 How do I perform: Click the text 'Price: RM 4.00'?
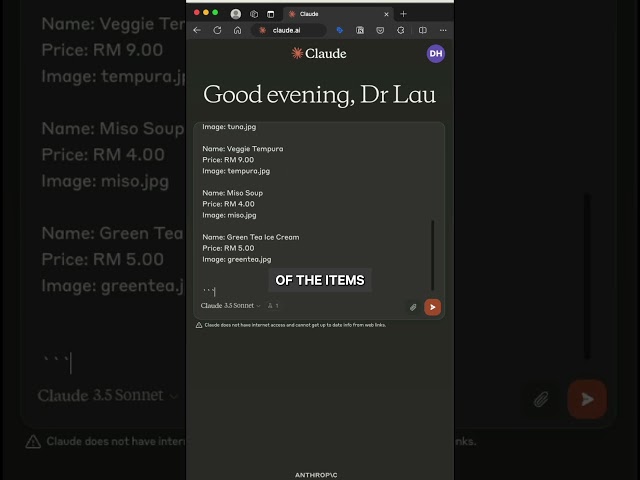pyautogui.click(x=229, y=204)
